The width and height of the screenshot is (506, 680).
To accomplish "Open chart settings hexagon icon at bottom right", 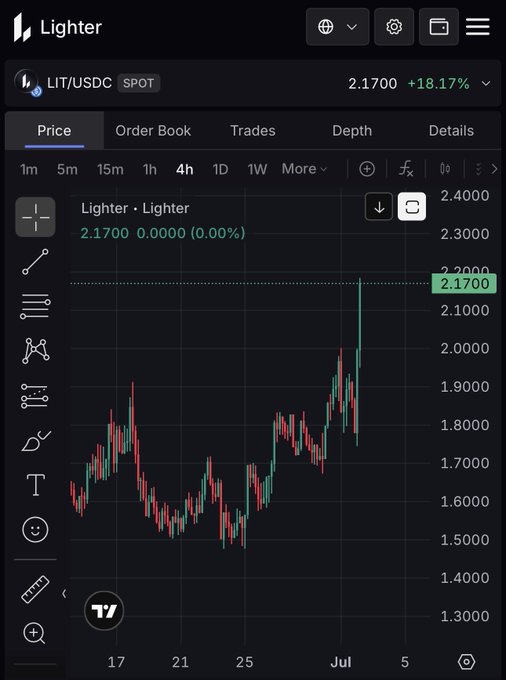I will 467,662.
